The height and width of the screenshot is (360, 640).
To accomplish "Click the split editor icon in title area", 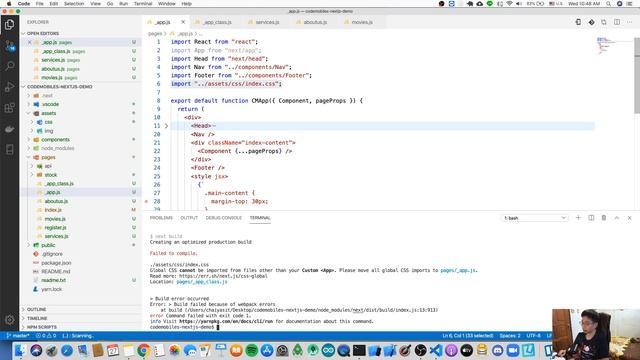I will [x=617, y=22].
